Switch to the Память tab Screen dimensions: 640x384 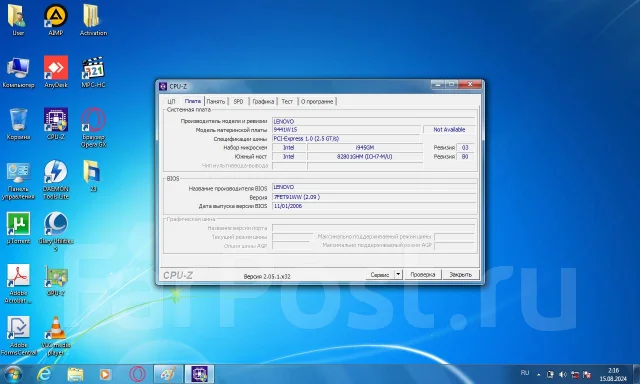216,101
